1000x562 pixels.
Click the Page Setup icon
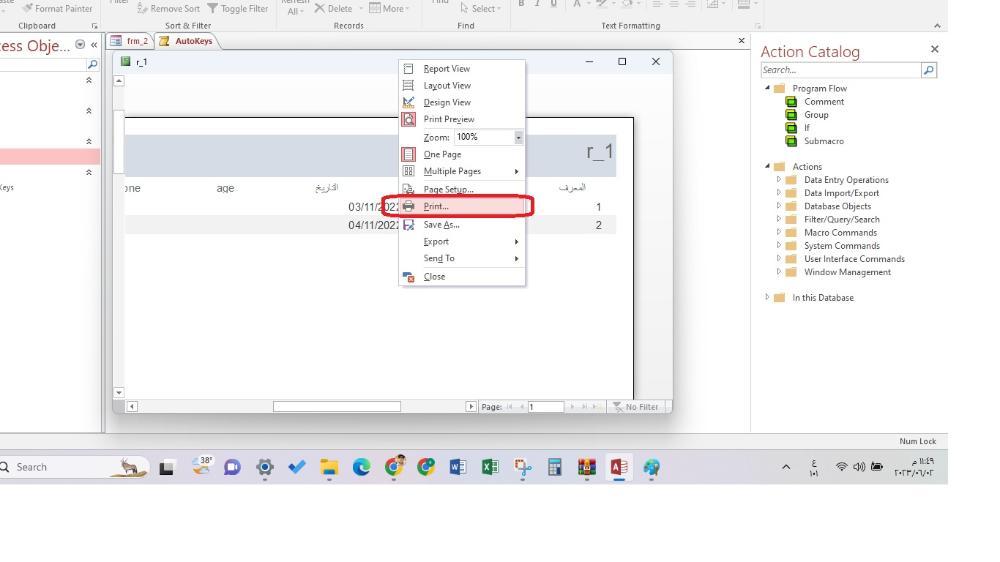[x=409, y=189]
